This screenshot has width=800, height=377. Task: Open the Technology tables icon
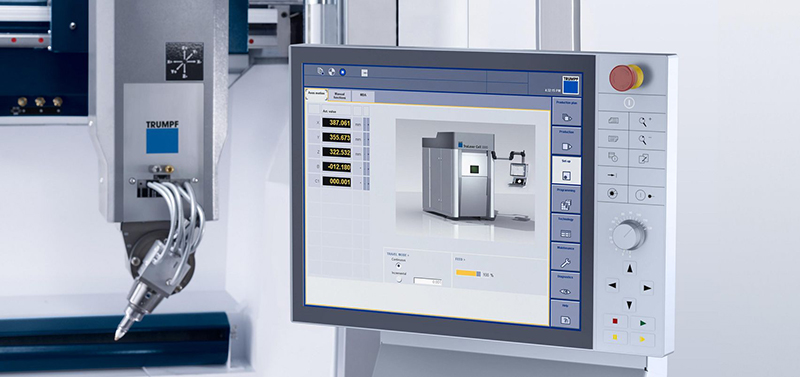566,229
